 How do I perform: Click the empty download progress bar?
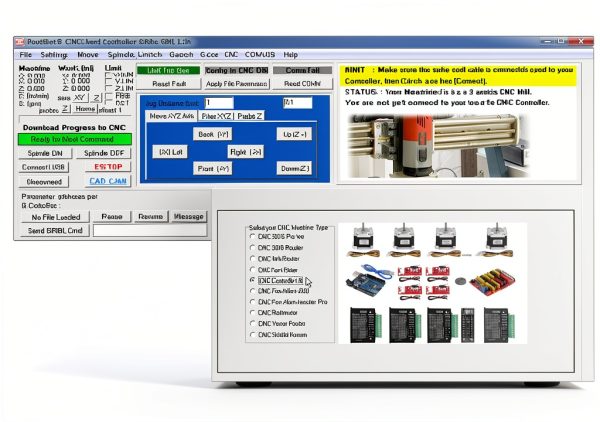[75, 119]
